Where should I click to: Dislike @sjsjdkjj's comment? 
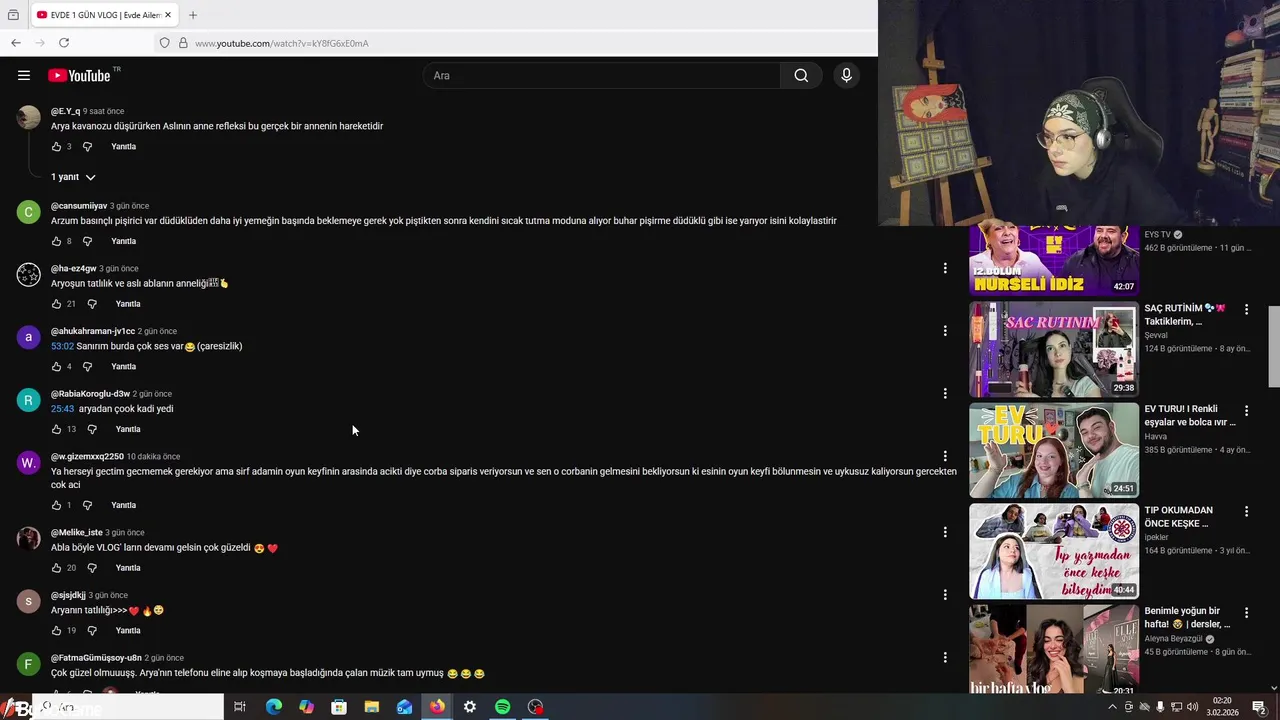92,631
